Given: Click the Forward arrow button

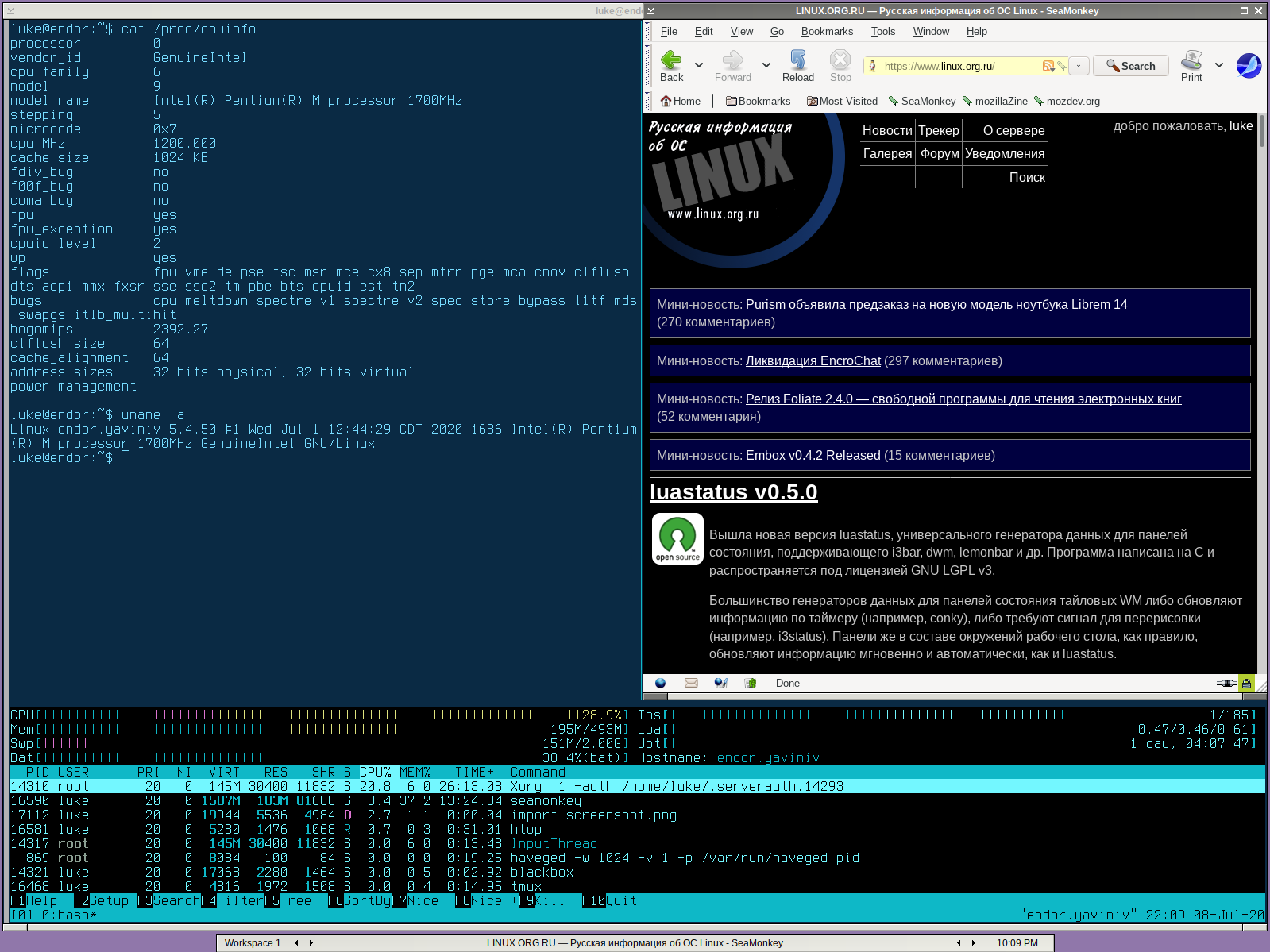Looking at the screenshot, I should coord(732,66).
